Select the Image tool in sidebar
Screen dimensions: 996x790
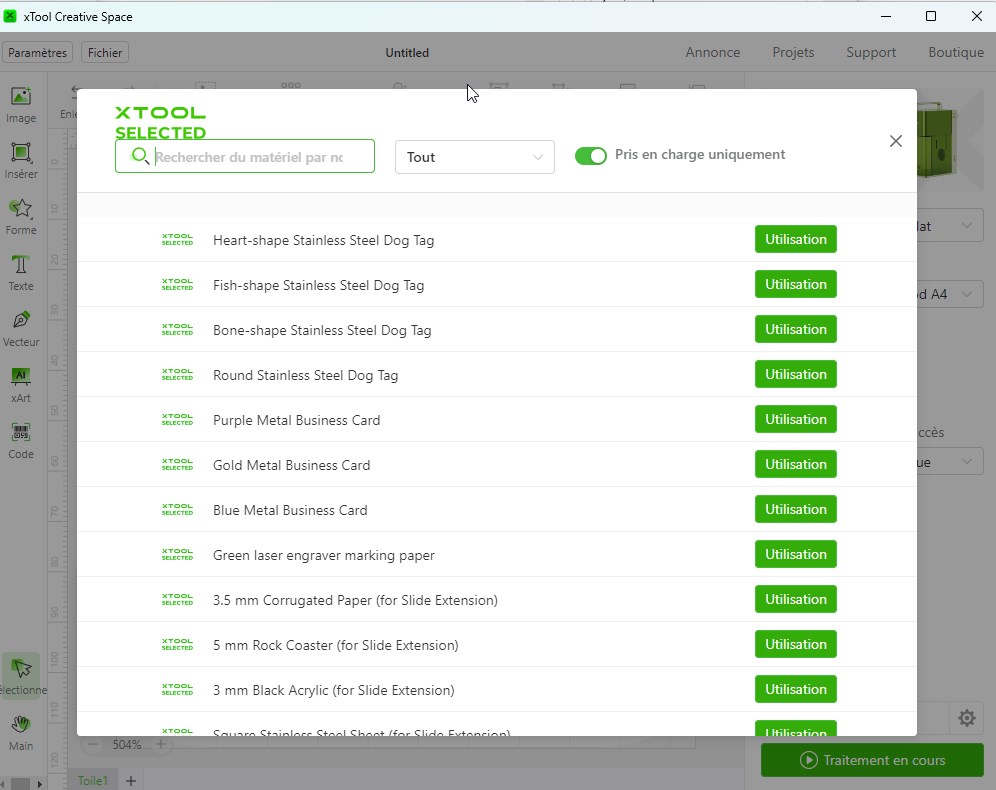coord(21,105)
